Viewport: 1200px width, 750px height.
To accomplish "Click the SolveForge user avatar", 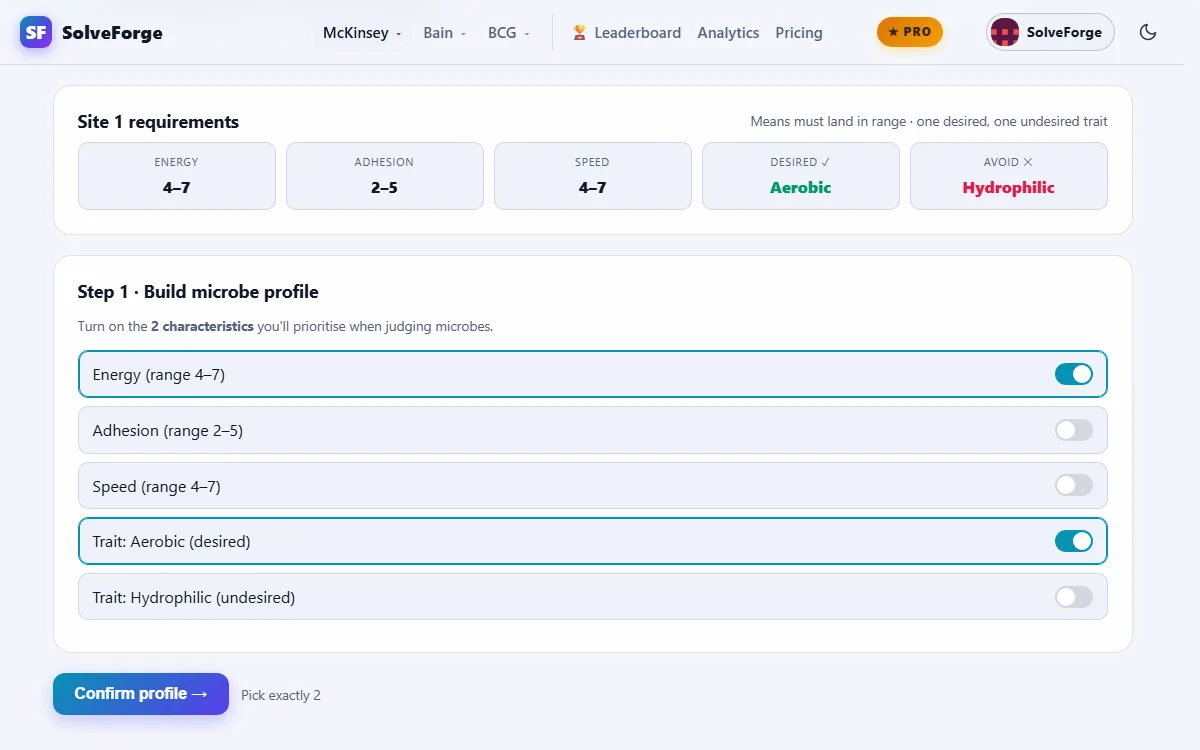I will 1004,32.
